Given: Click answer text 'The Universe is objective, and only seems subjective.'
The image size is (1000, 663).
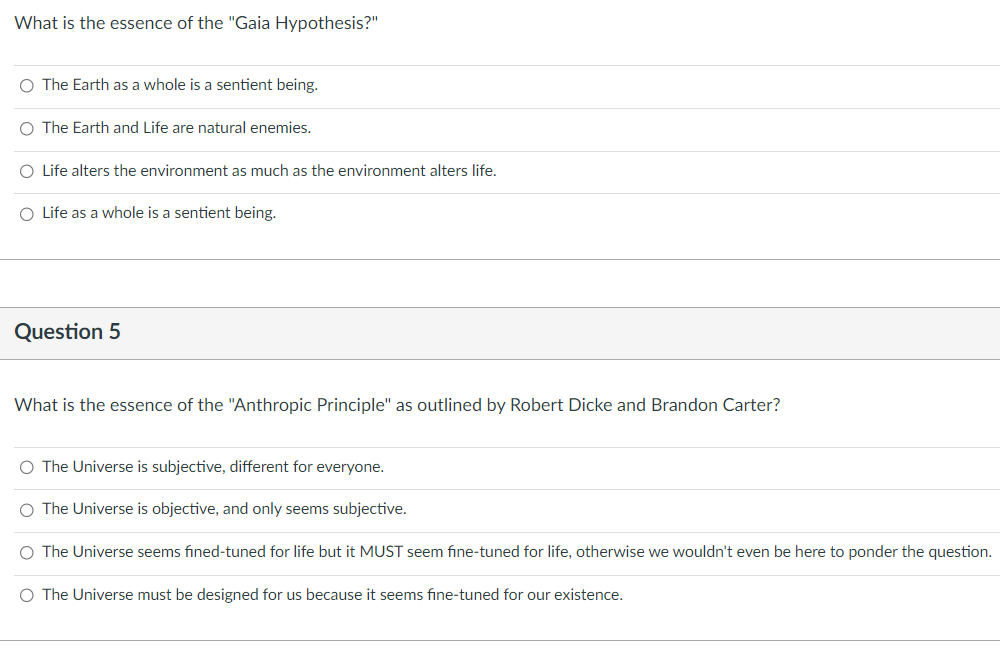Looking at the screenshot, I should [x=224, y=509].
